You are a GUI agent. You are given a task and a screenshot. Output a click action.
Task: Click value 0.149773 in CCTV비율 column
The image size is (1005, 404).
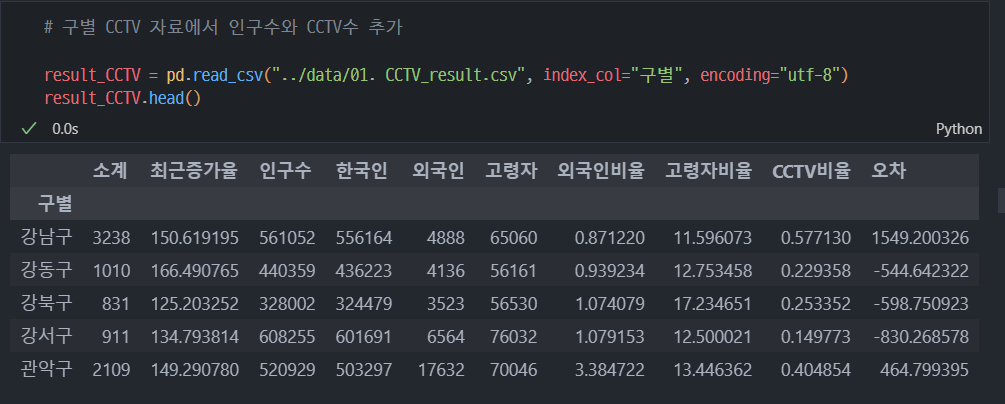(x=816, y=337)
